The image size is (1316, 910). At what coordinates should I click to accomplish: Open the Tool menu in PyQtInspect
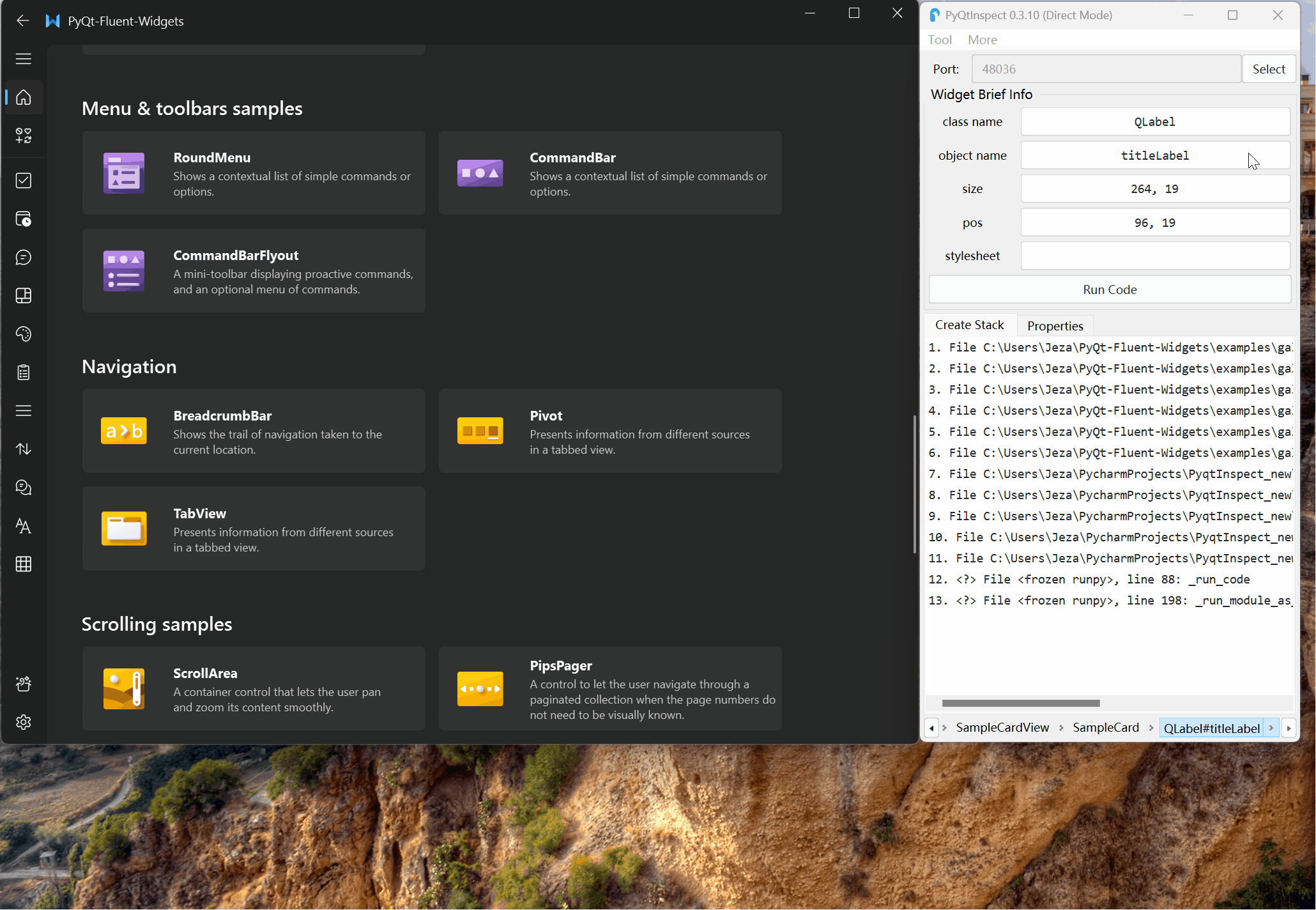pyautogui.click(x=939, y=40)
